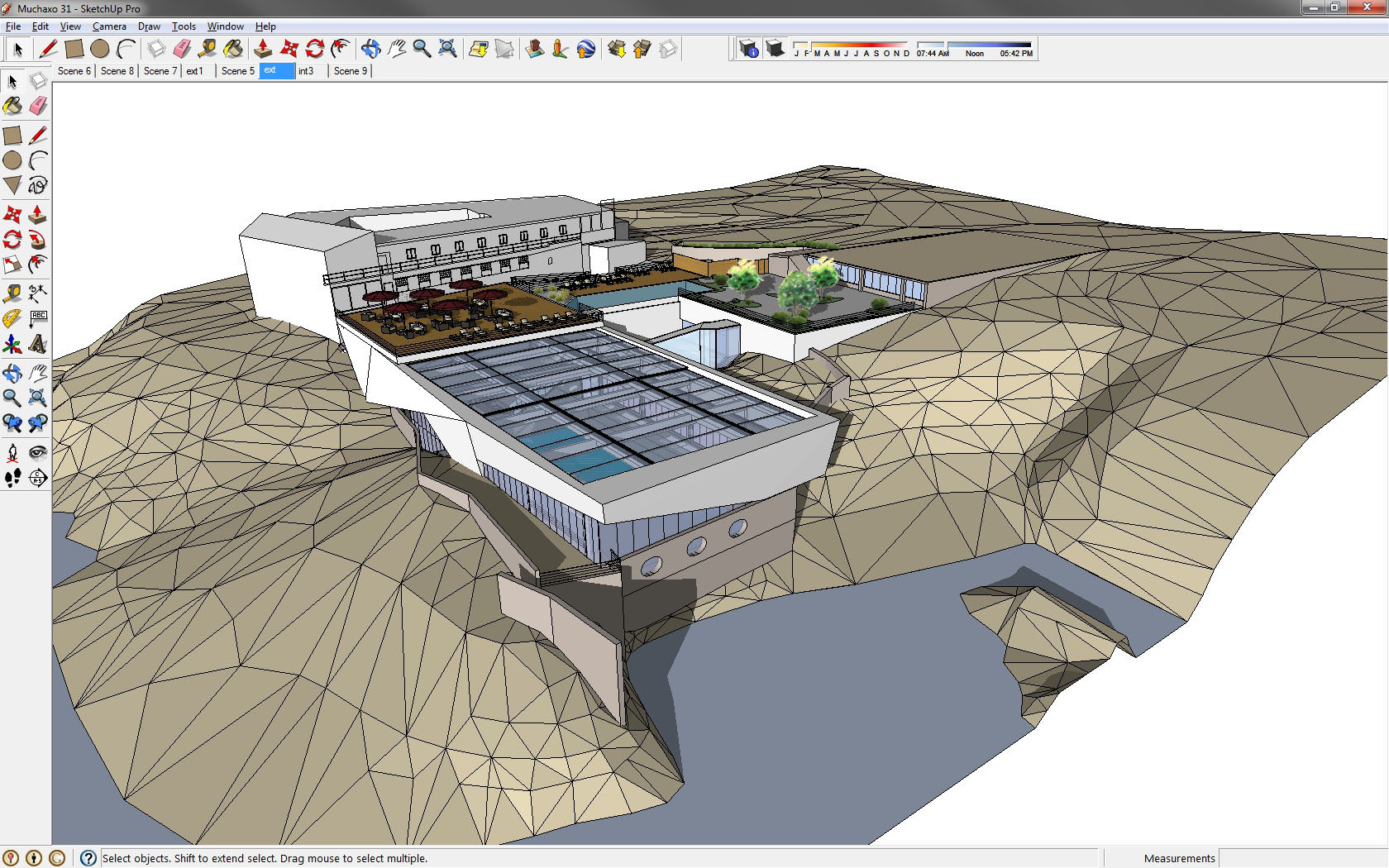Screen dimensions: 1389x868
Task: Open the Shadow Settings dialog icon
Action: [748, 49]
